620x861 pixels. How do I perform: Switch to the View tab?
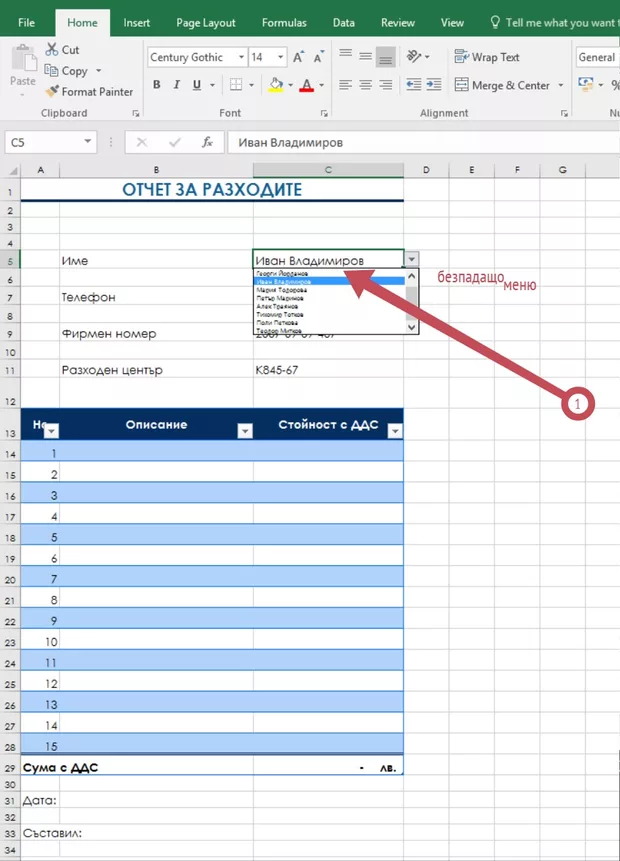click(x=452, y=23)
